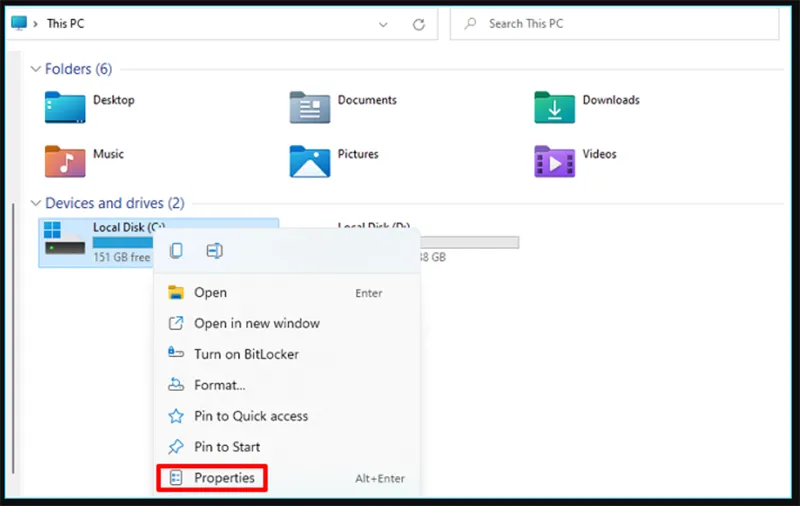The width and height of the screenshot is (800, 506).
Task: Click the left navigation pane scrollbar
Action: click(x=13, y=338)
